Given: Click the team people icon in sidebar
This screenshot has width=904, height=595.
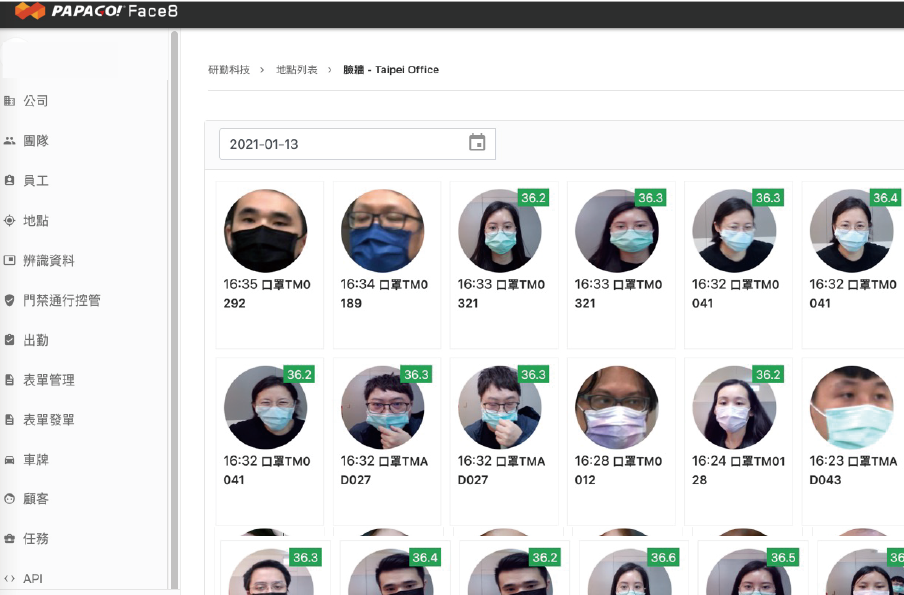Looking at the screenshot, I should pos(9,141).
